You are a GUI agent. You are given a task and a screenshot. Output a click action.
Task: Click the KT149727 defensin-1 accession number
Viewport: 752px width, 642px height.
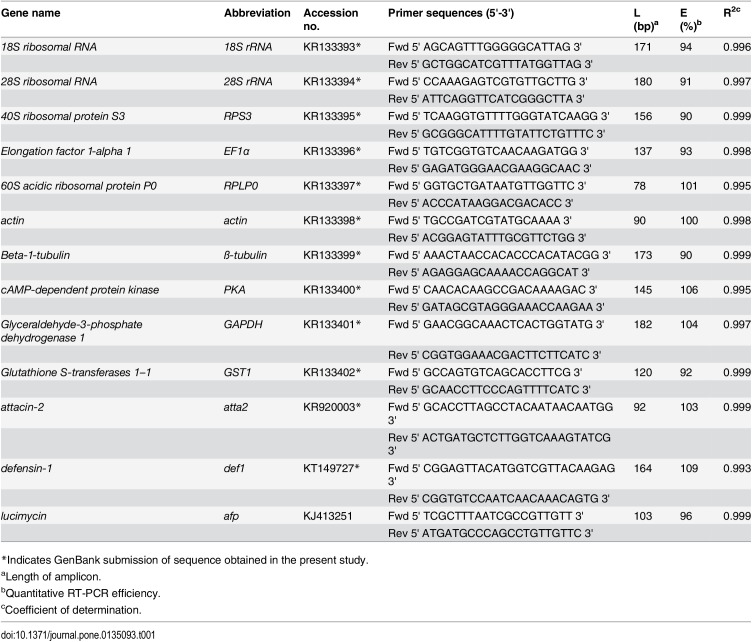(x=331, y=468)
